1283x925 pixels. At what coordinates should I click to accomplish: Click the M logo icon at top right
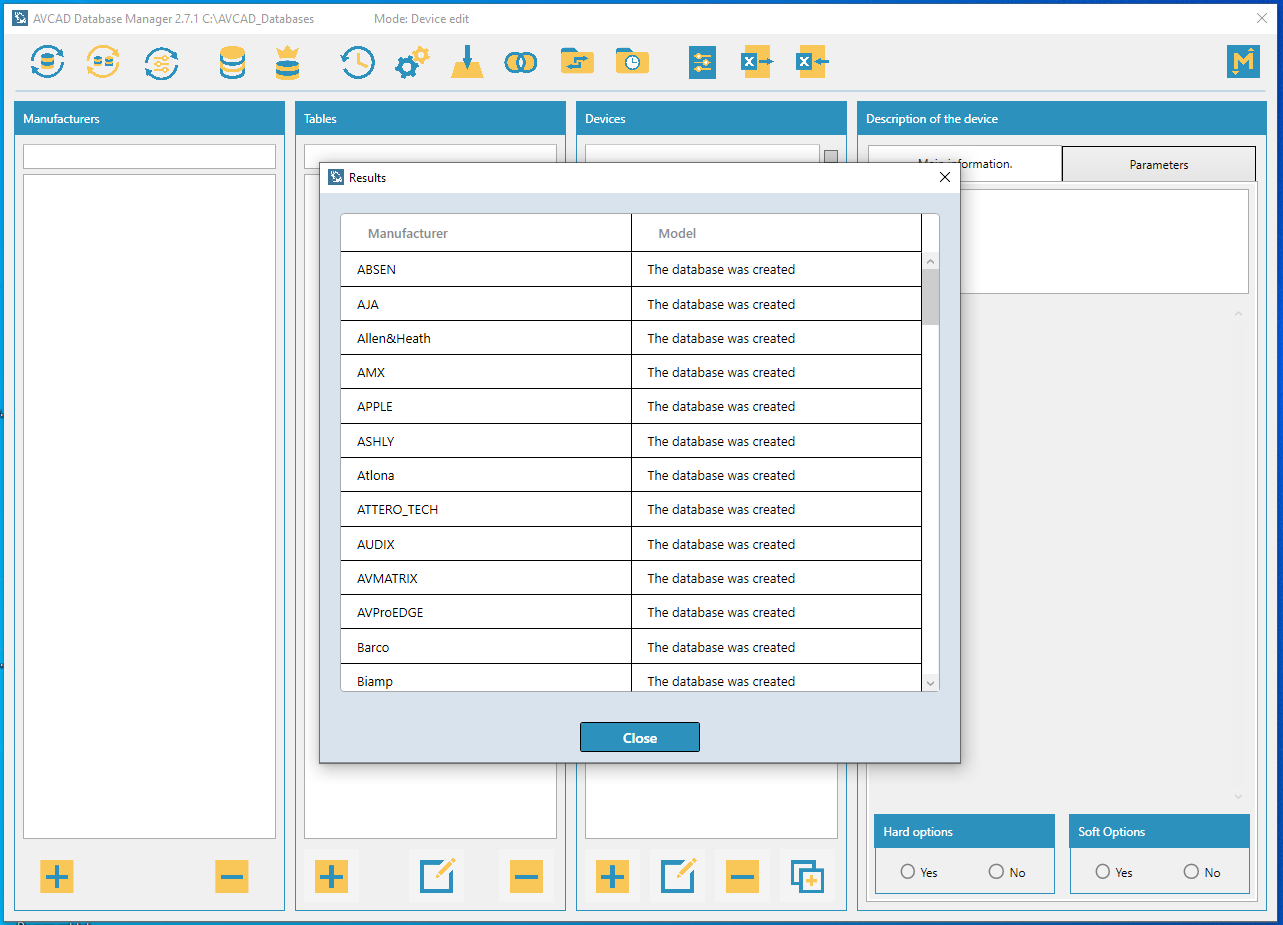1243,62
